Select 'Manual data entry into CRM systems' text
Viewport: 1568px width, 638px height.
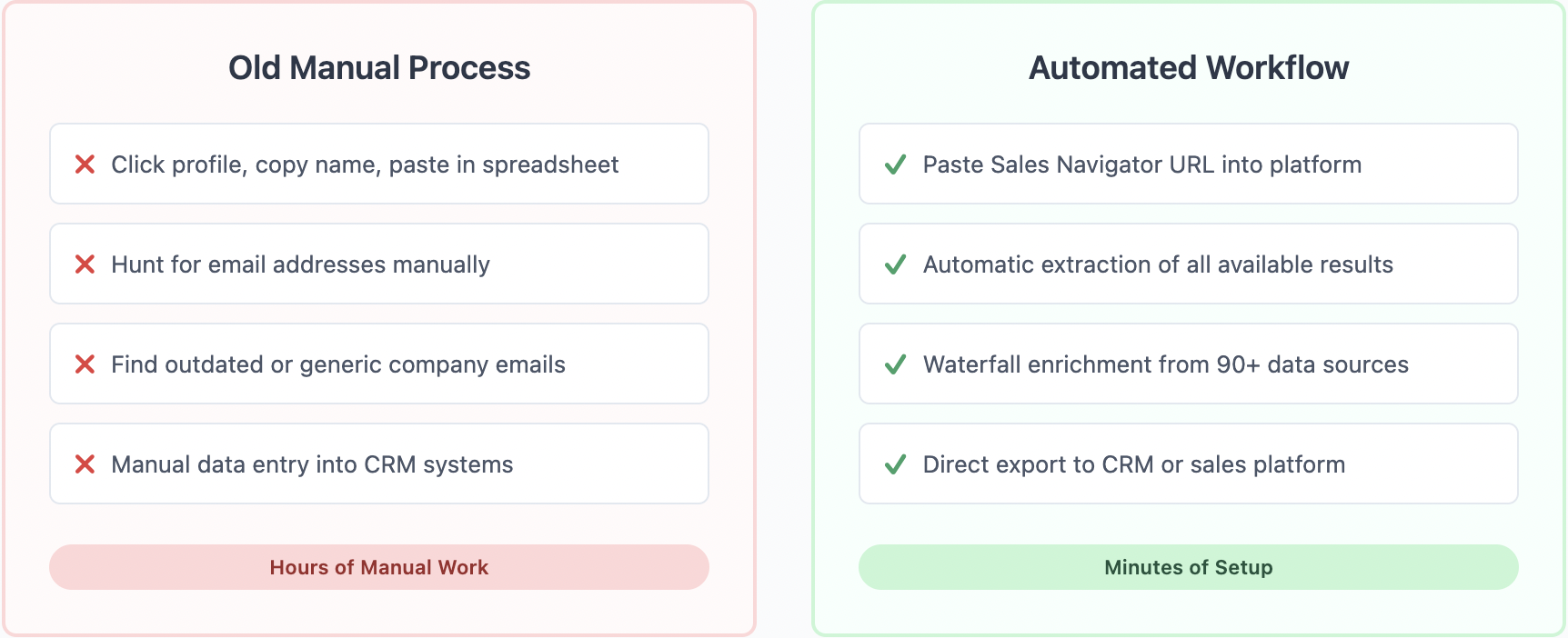pos(312,464)
